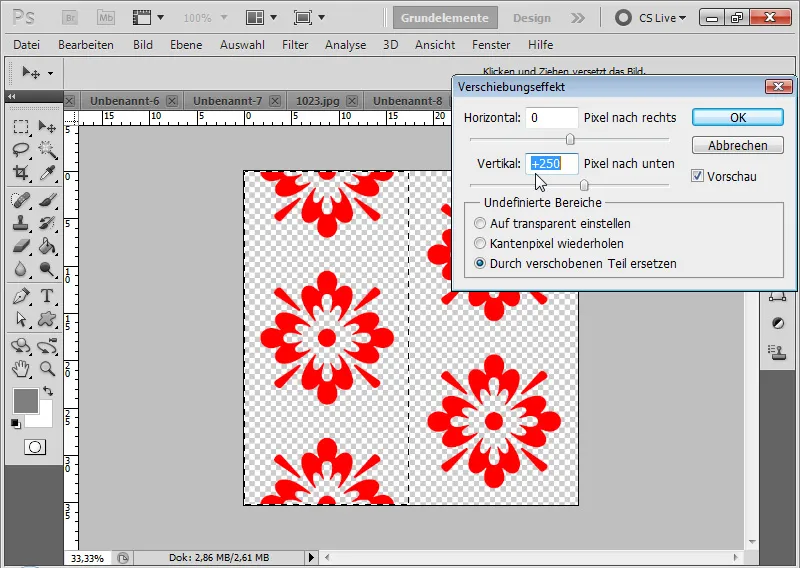Screen dimensions: 800x568
Task: Select the Horizontal Type tool
Action: [47, 296]
